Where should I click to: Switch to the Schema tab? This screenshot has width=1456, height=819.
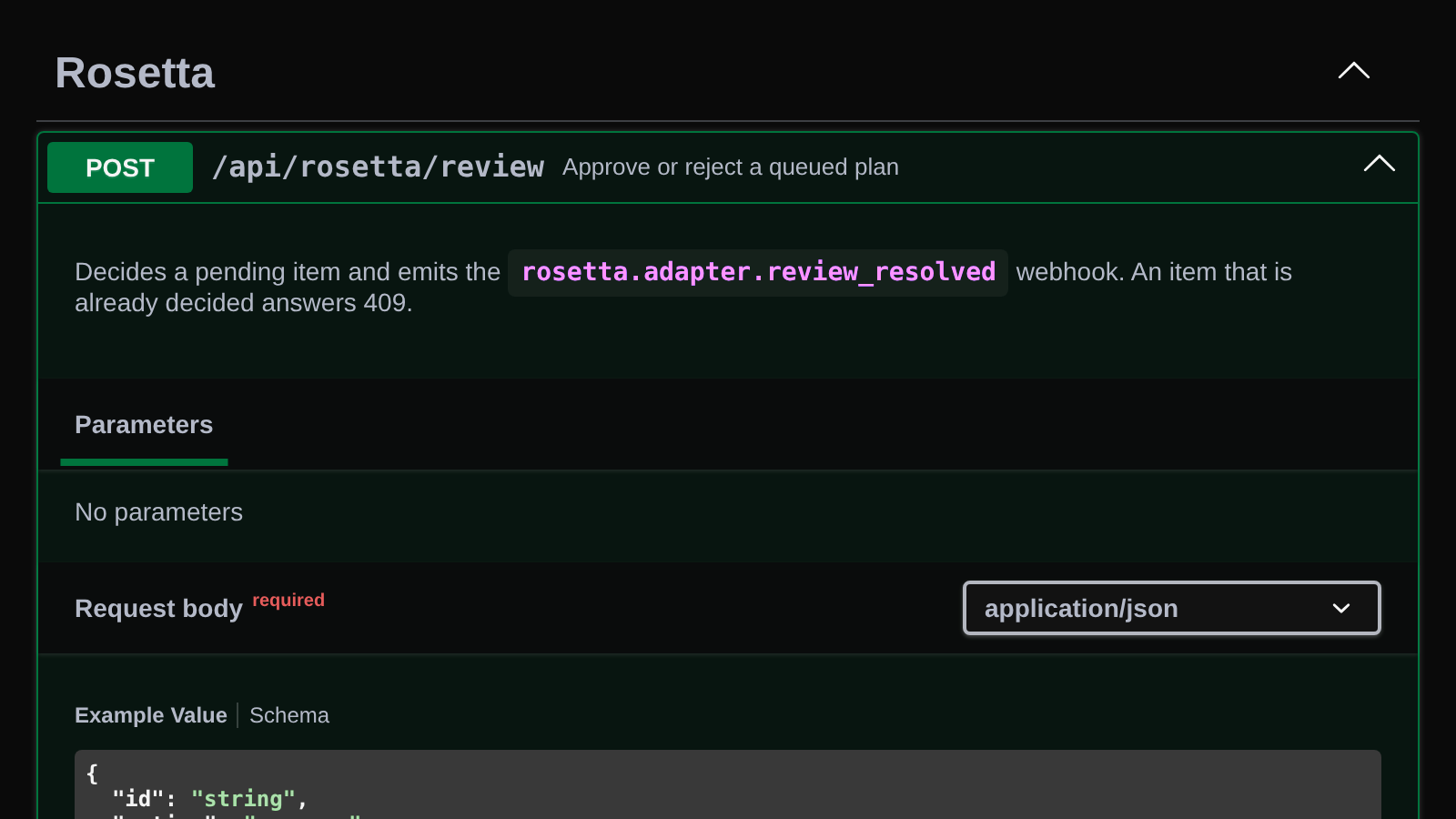(x=289, y=715)
